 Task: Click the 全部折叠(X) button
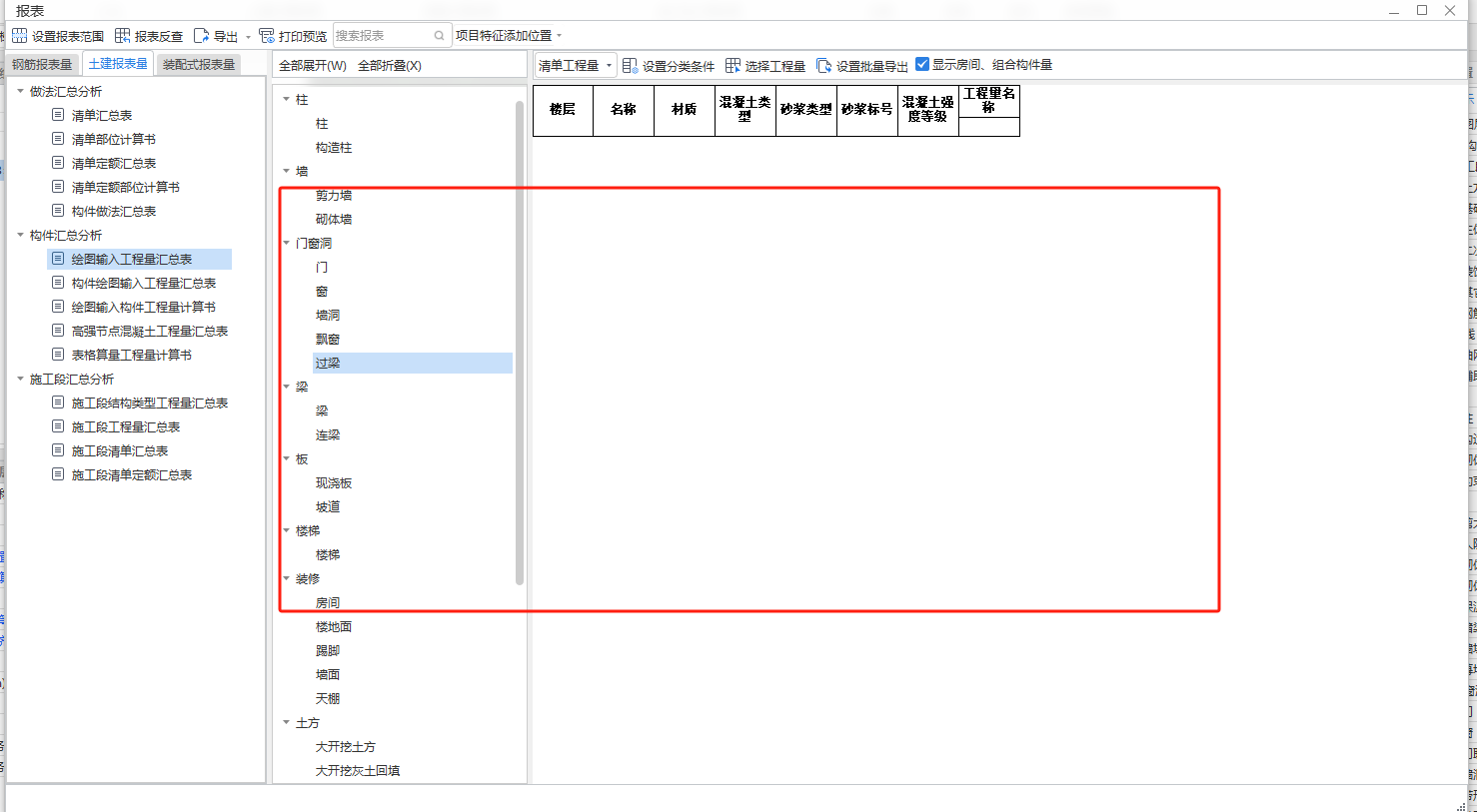(390, 66)
